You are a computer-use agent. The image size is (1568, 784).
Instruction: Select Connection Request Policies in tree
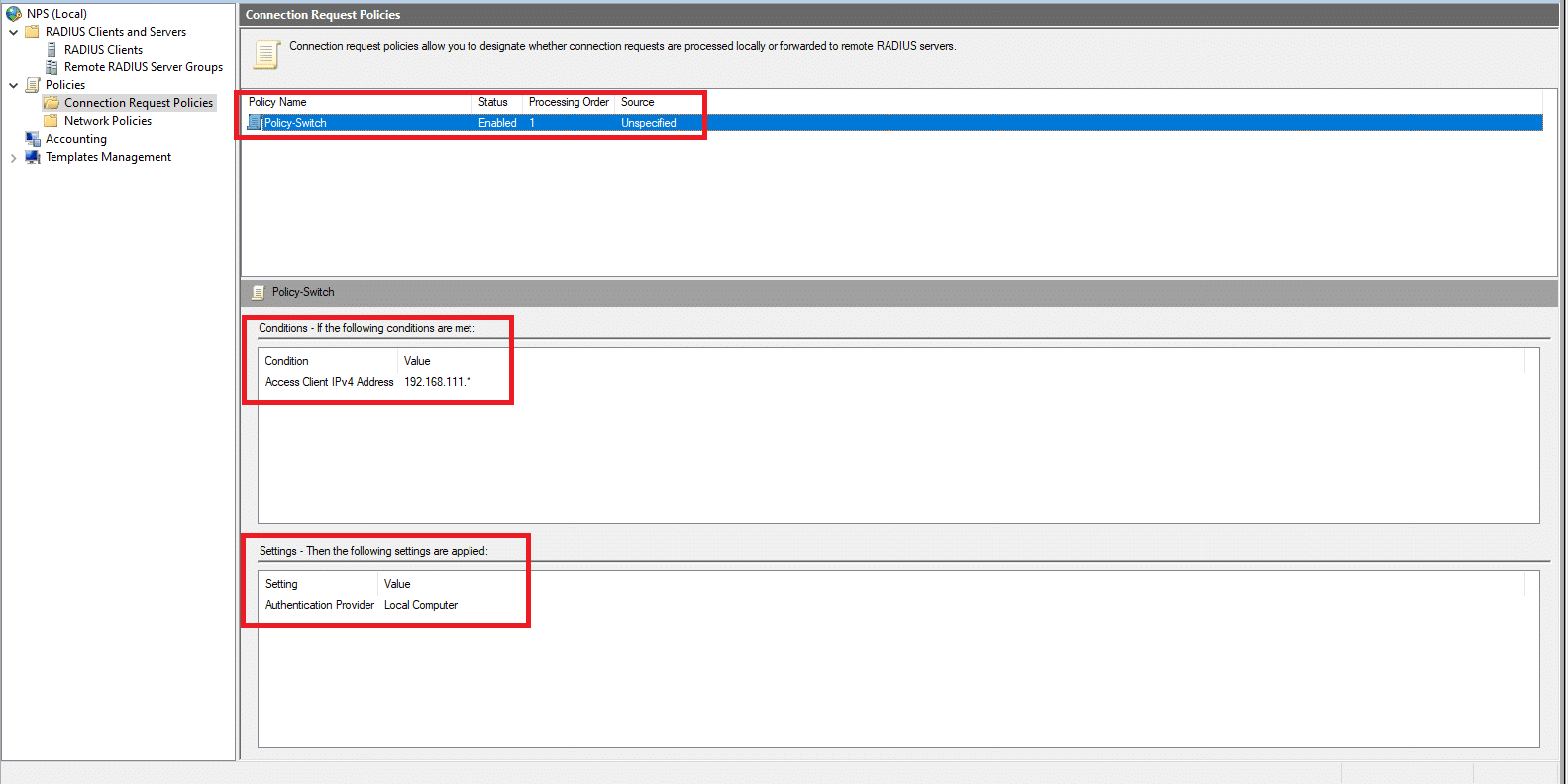tap(138, 103)
